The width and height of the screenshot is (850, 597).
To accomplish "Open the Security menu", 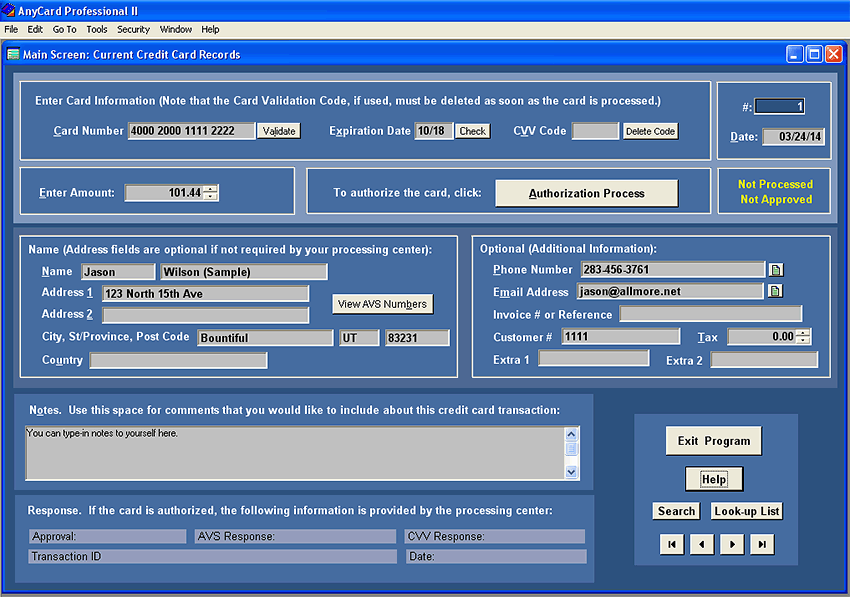I will (133, 29).
